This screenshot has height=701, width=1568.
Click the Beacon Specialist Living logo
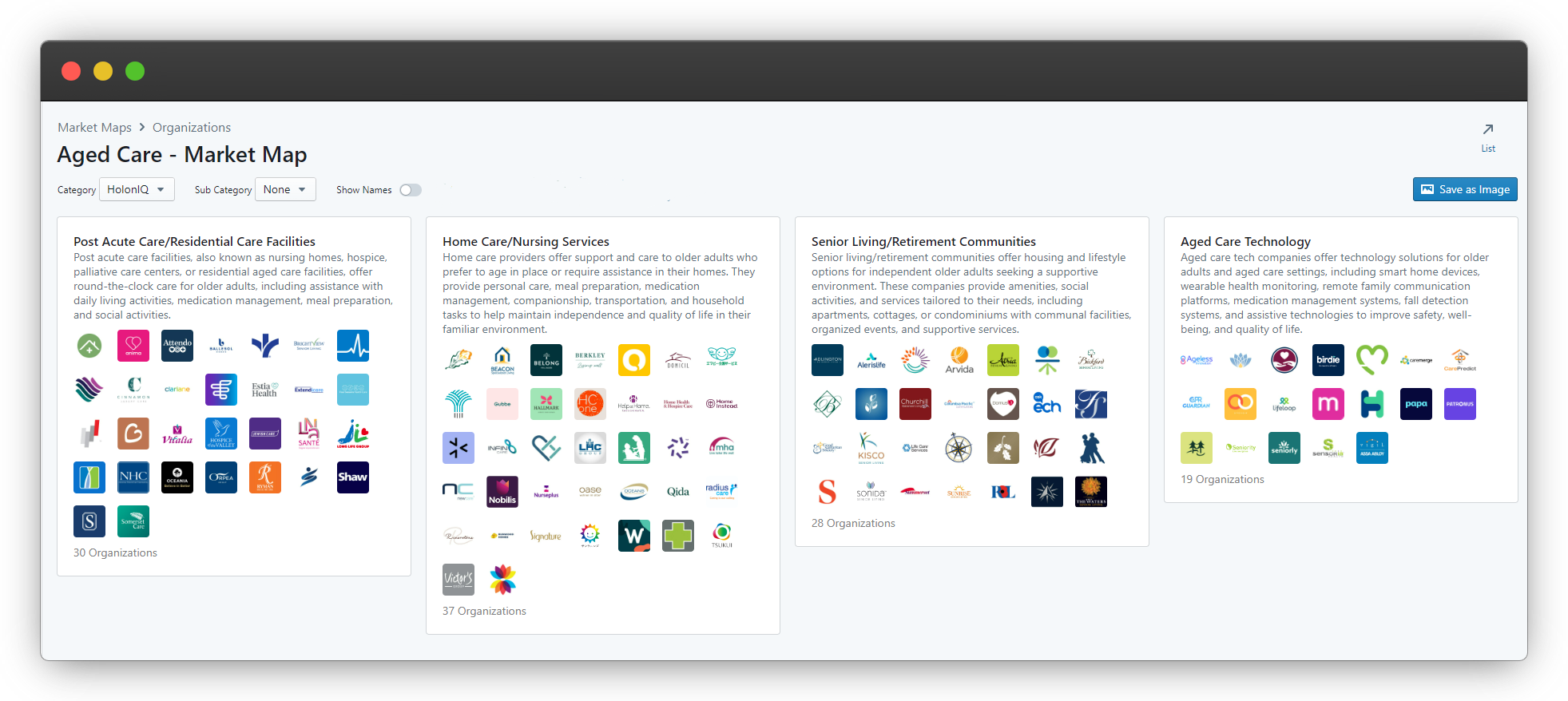click(502, 360)
